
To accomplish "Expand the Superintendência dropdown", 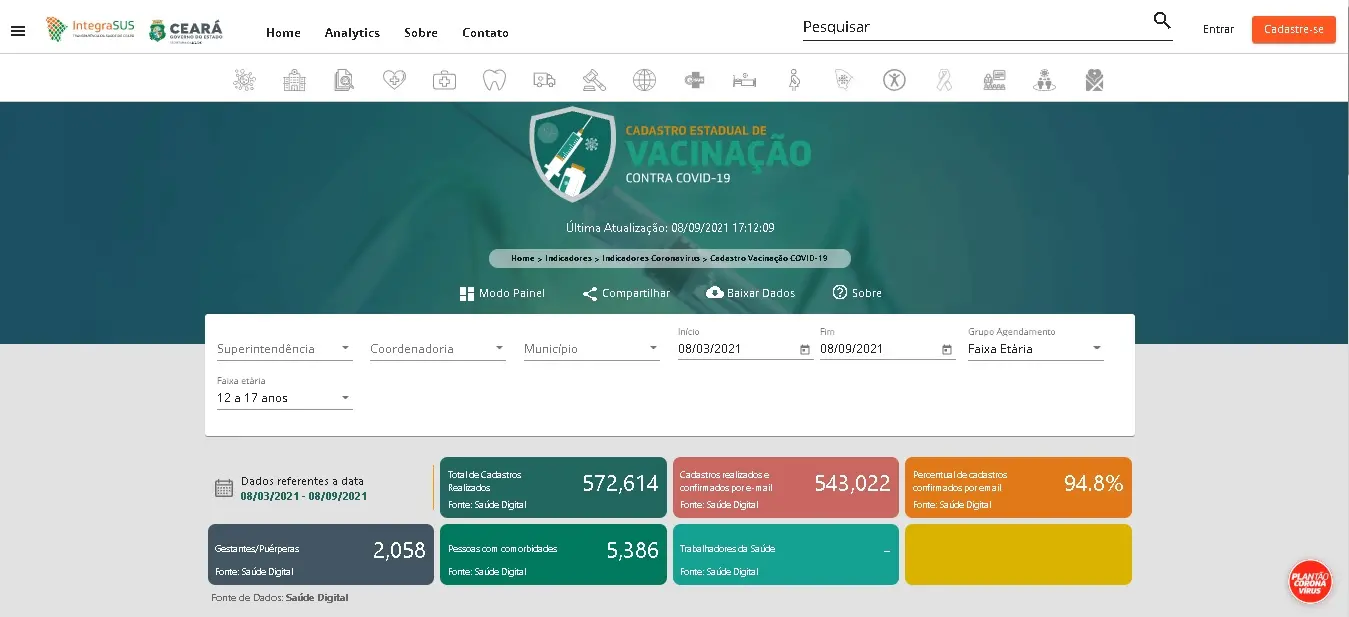I will [x=284, y=349].
